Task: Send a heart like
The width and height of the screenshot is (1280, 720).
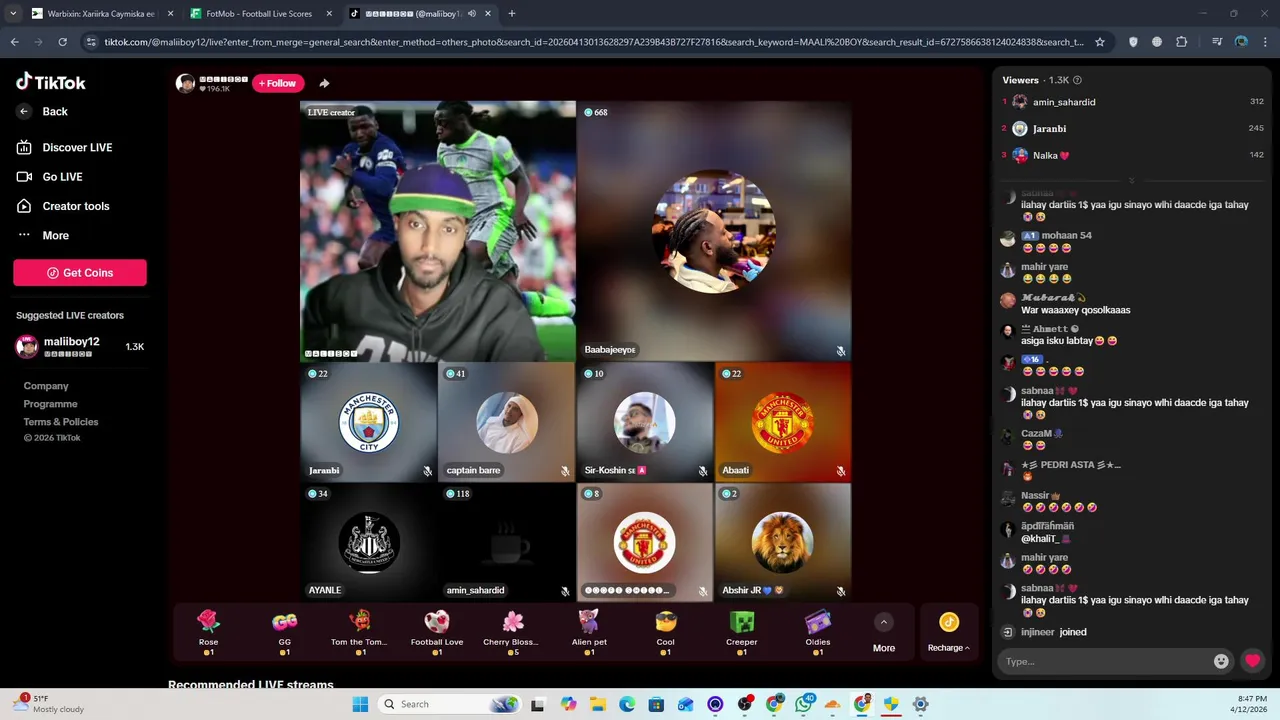Action: click(1252, 661)
